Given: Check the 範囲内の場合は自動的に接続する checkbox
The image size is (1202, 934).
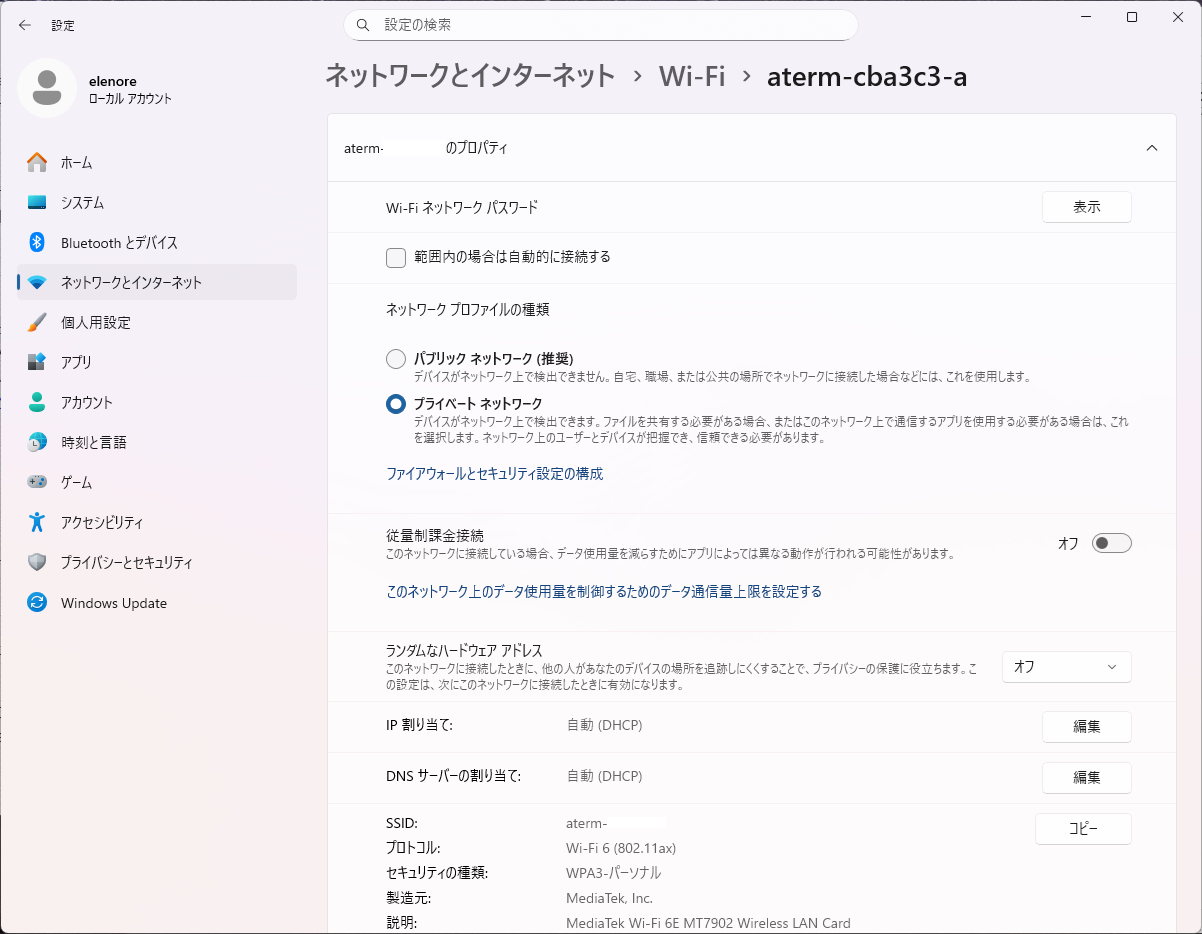Looking at the screenshot, I should coord(396,257).
